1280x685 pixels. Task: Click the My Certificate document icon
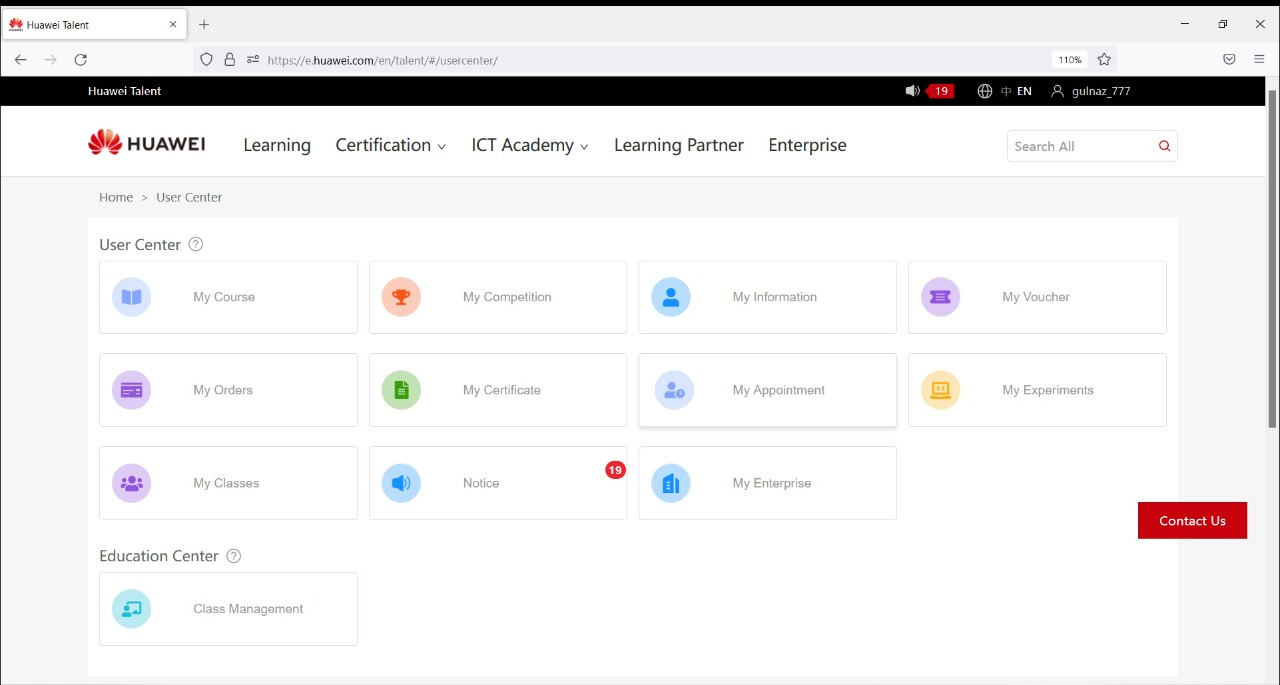pos(401,390)
